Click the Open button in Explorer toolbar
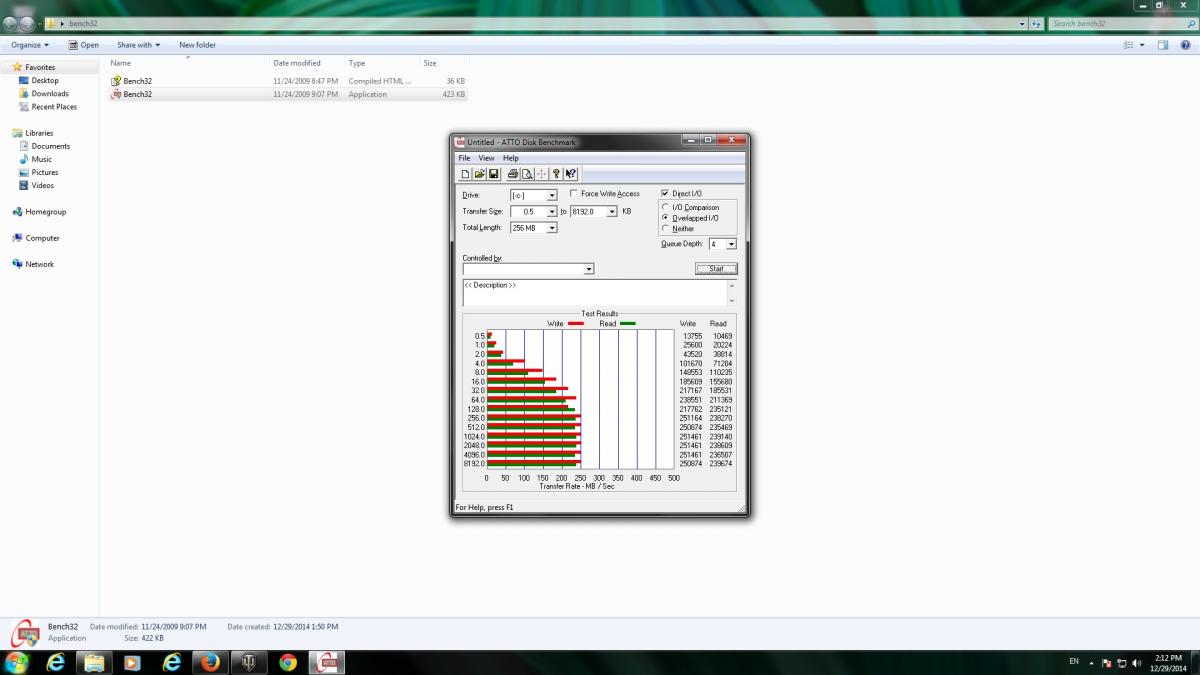 [x=83, y=45]
